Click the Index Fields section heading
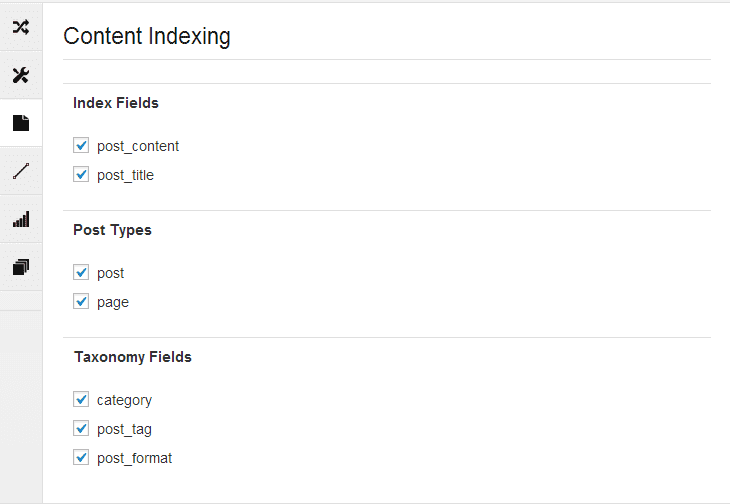This screenshot has width=730, height=504. [x=116, y=103]
